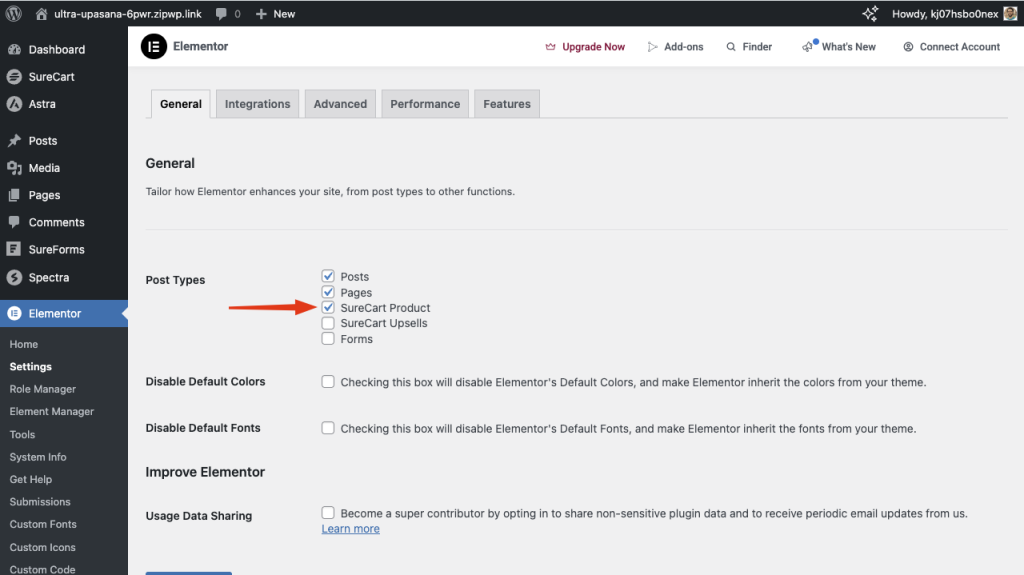Open the Performance tab
This screenshot has width=1024, height=575.
425,104
